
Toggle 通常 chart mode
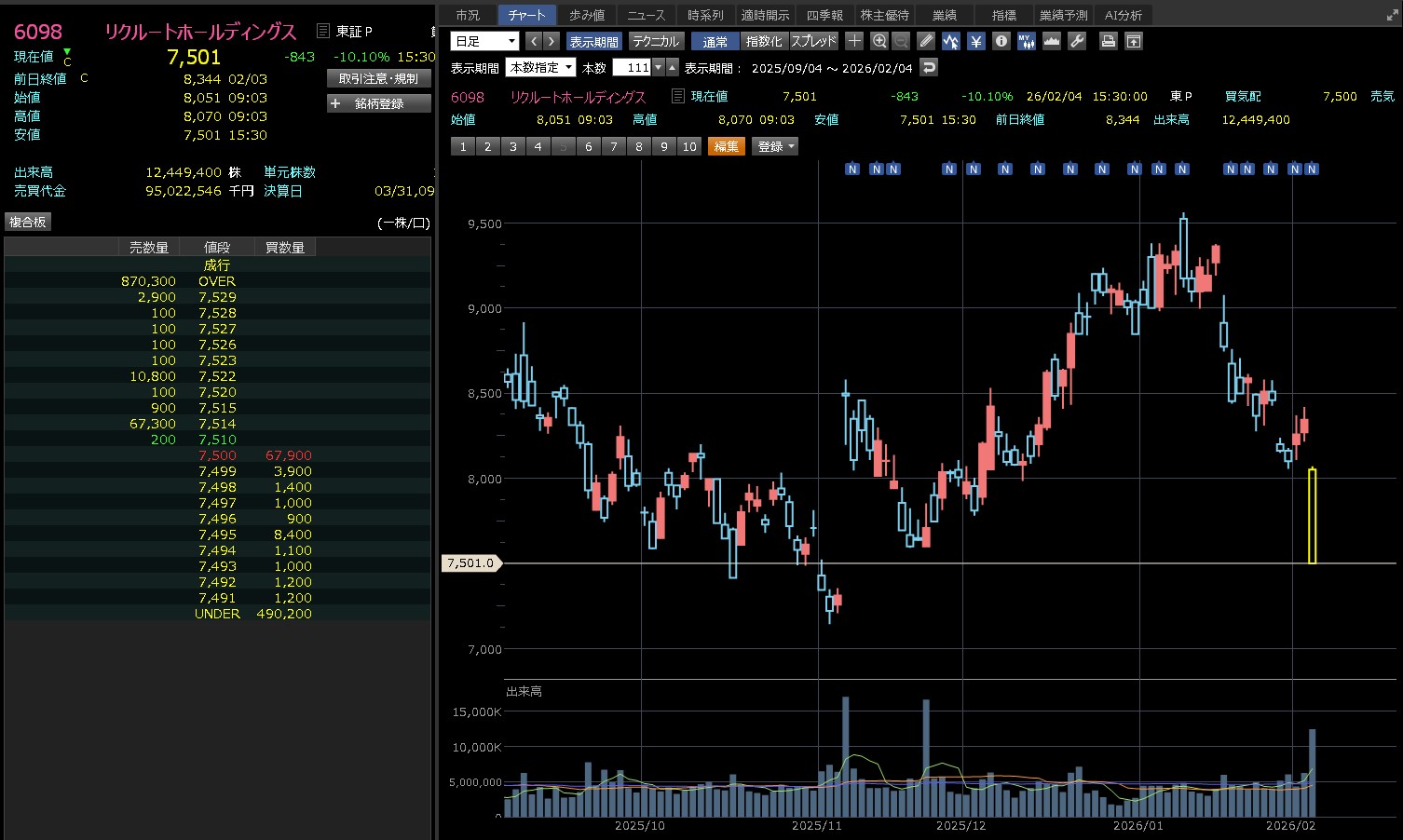tap(715, 41)
